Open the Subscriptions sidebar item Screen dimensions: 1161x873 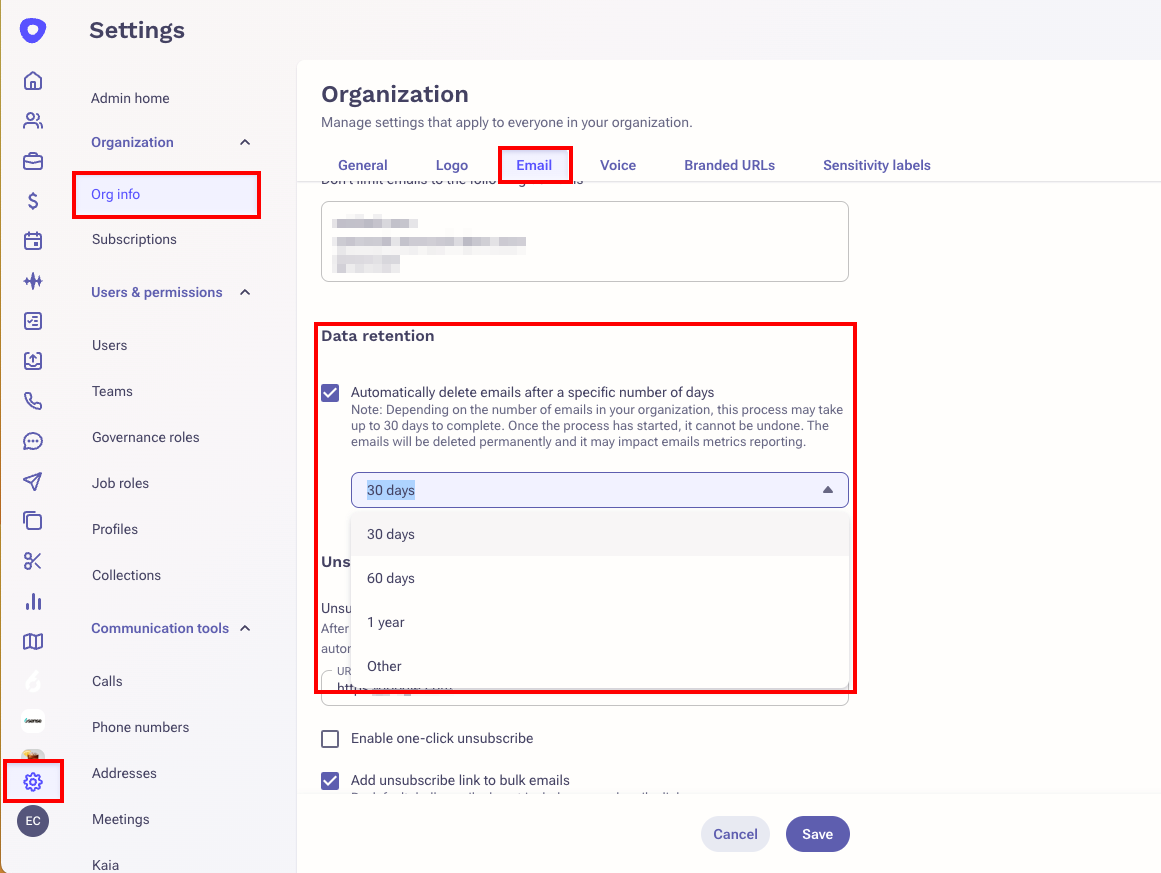tap(133, 239)
